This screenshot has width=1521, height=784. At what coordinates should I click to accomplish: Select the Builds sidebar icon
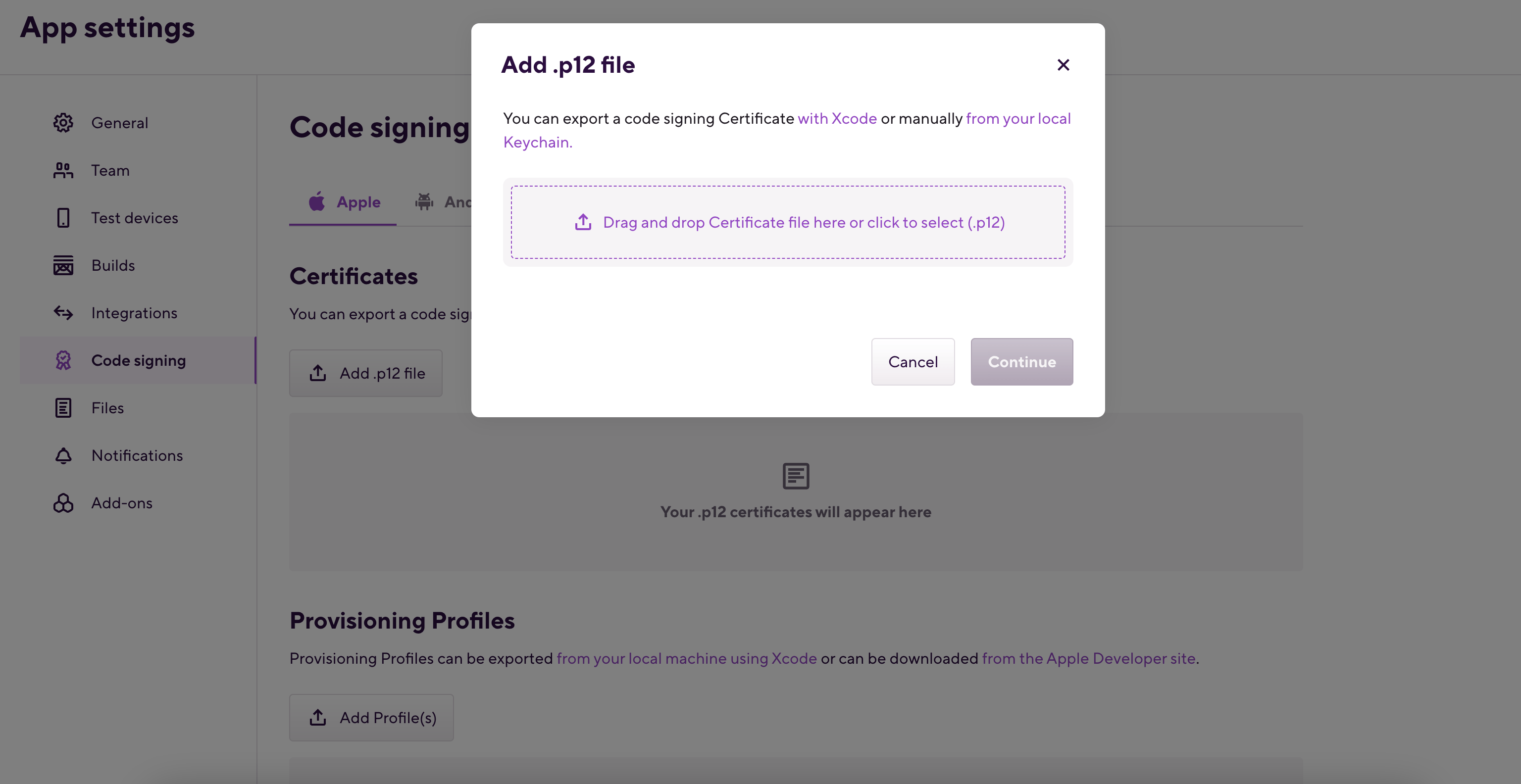point(63,265)
